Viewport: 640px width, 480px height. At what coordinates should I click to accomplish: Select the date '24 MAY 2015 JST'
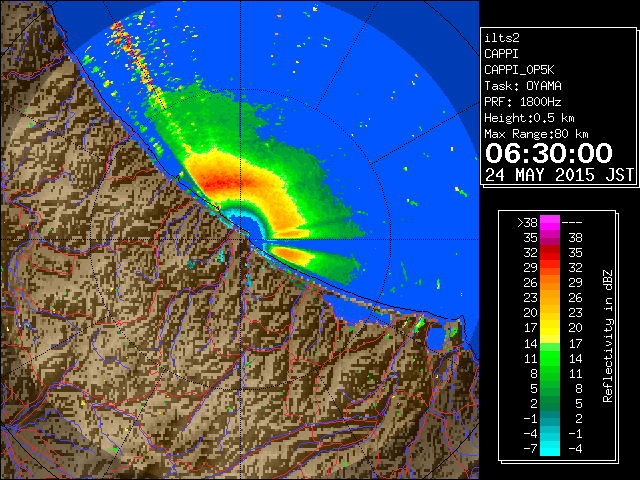(x=560, y=175)
